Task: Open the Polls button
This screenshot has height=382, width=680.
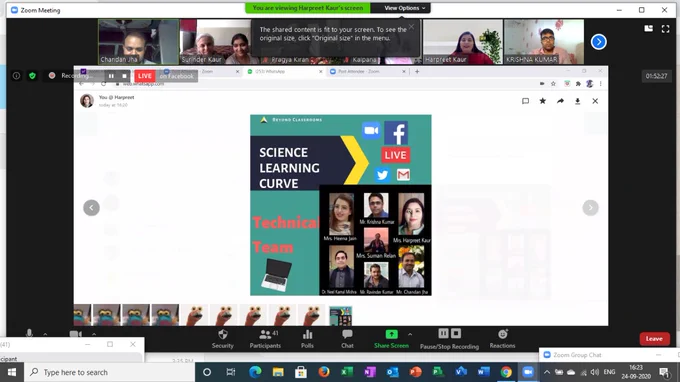Action: (x=307, y=339)
